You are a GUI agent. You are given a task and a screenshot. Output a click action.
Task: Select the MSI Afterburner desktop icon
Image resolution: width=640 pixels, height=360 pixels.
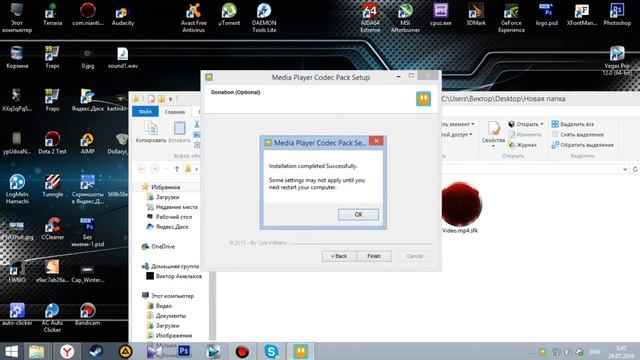click(x=405, y=18)
